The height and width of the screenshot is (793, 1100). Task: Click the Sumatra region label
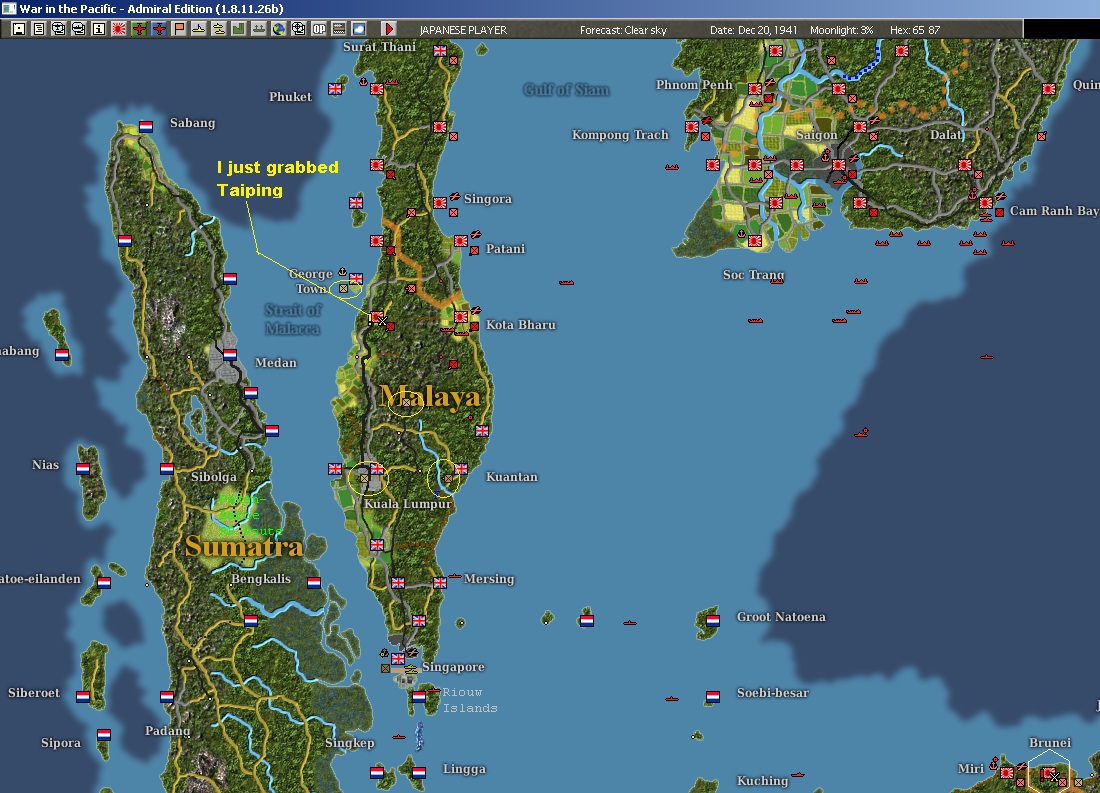point(244,546)
